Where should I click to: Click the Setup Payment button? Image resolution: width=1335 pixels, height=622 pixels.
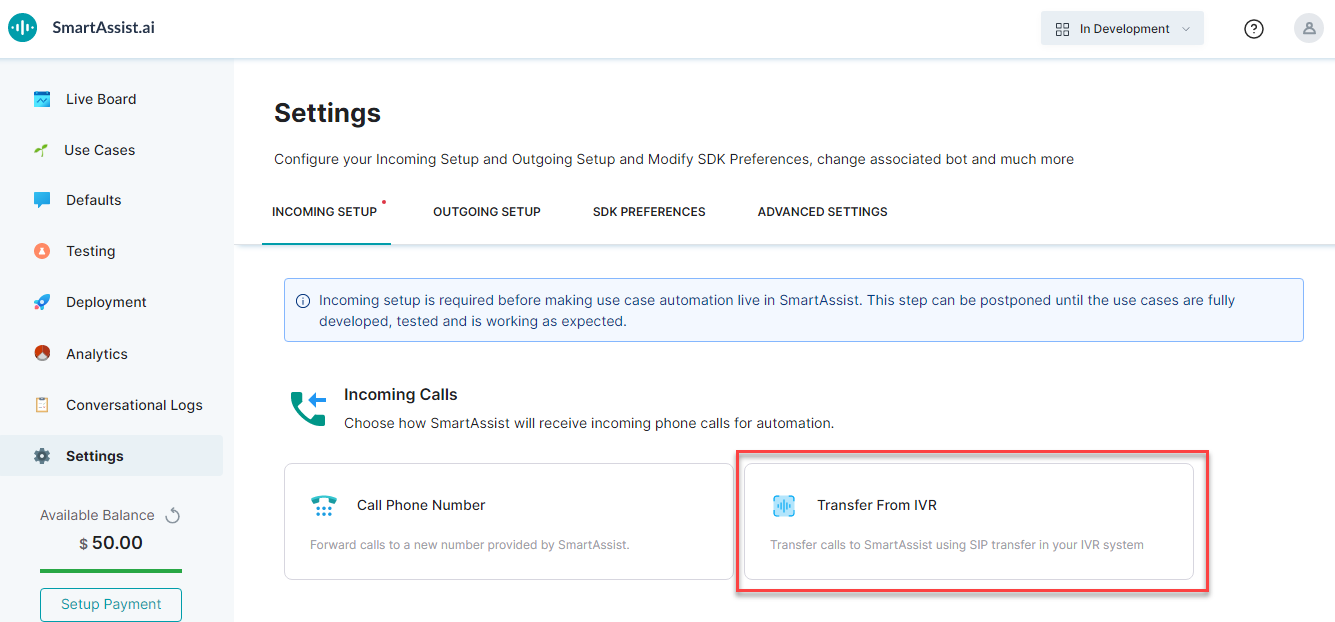pyautogui.click(x=111, y=604)
